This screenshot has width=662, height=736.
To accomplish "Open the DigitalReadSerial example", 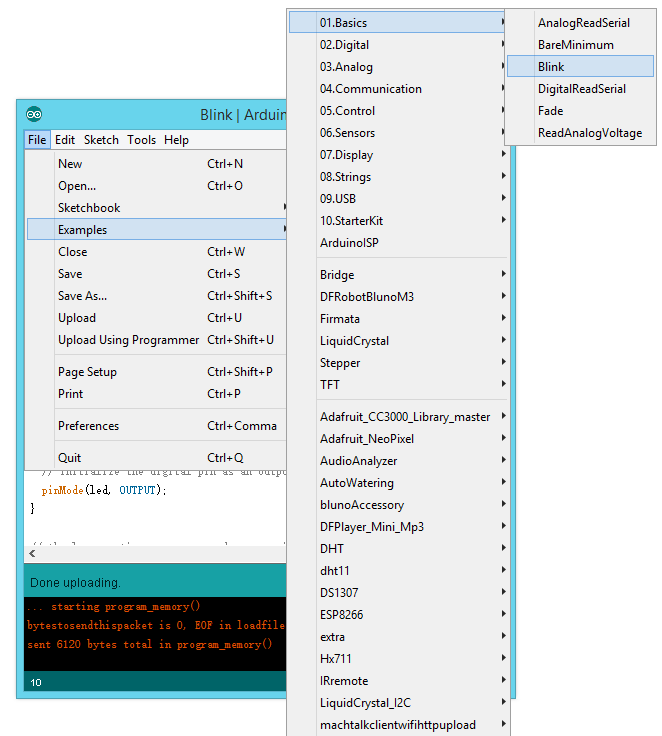I will click(580, 89).
